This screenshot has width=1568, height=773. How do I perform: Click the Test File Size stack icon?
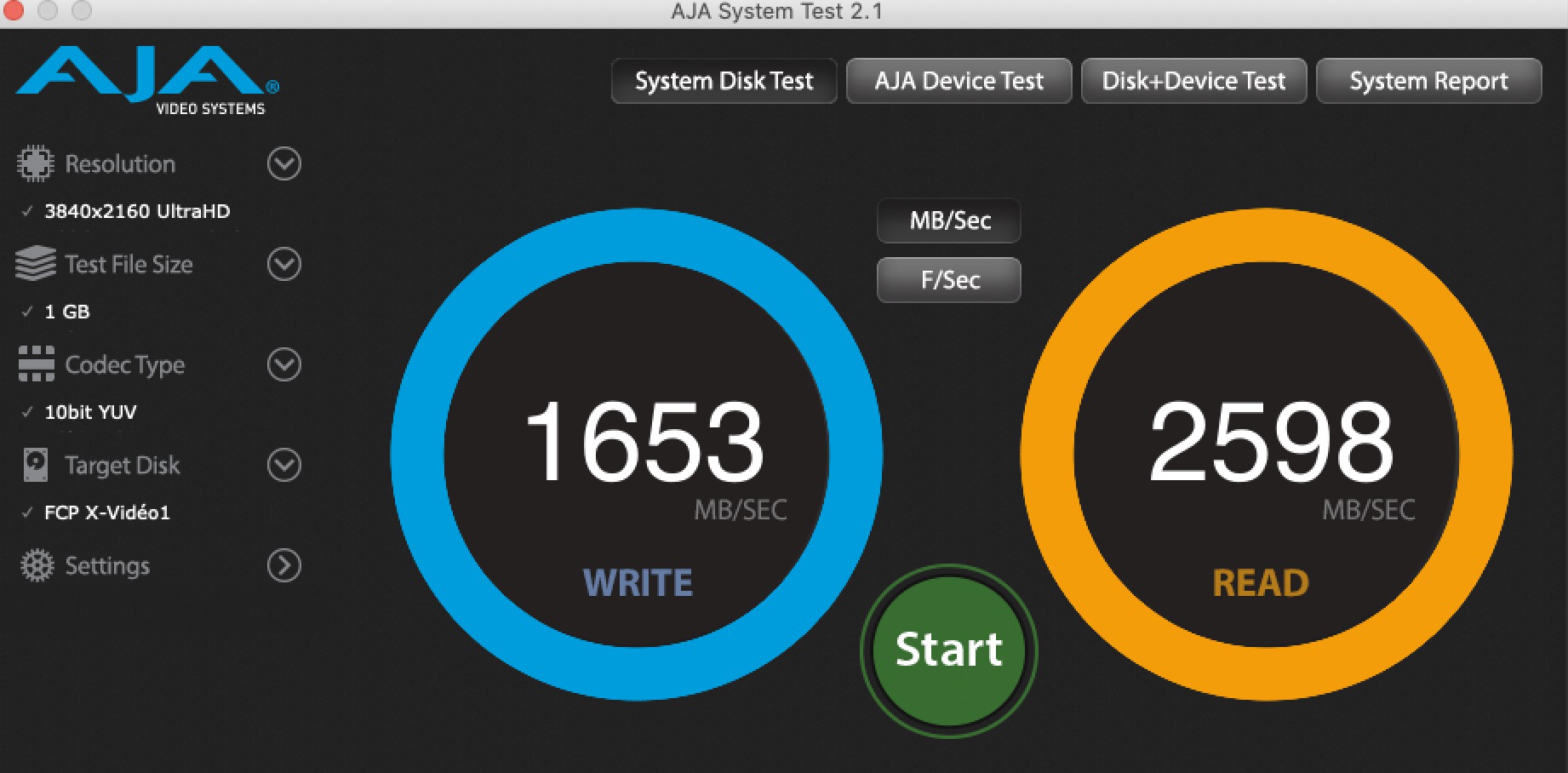pyautogui.click(x=35, y=264)
